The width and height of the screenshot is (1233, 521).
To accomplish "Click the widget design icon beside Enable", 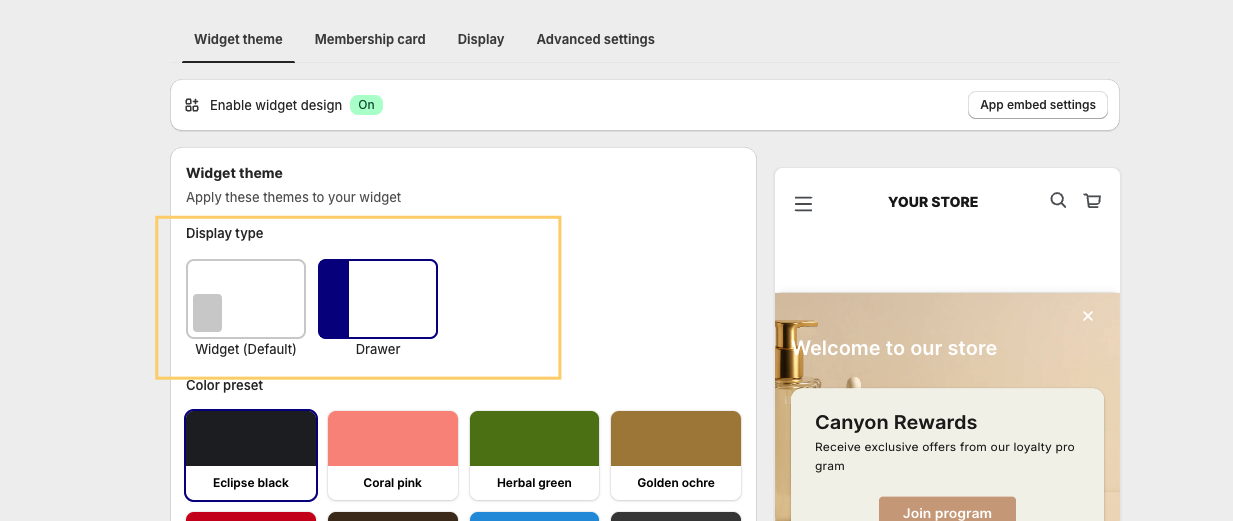I will point(192,105).
